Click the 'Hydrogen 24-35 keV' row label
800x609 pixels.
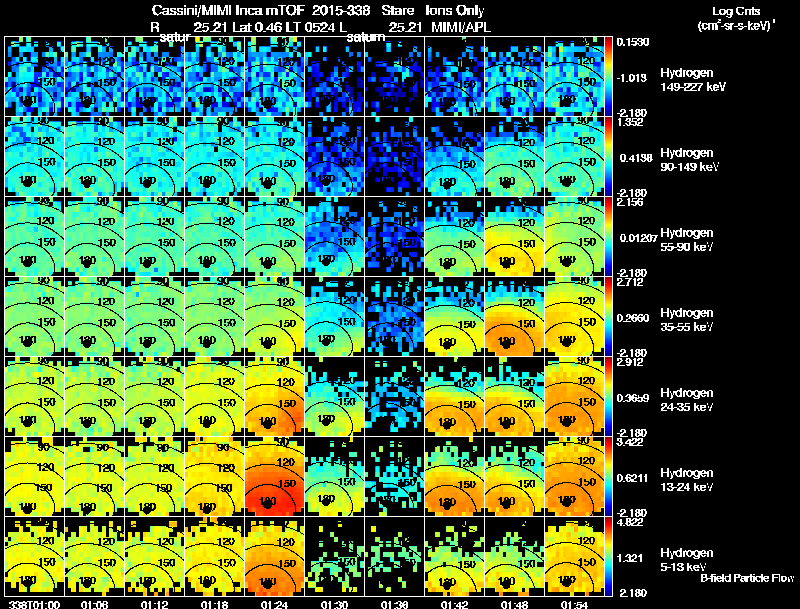coord(686,400)
